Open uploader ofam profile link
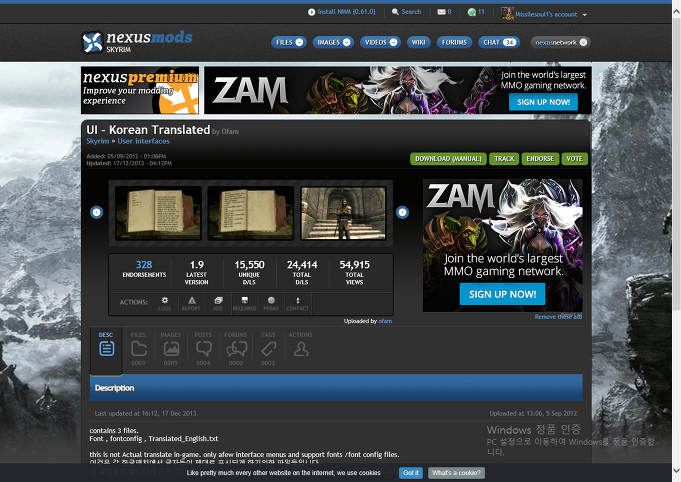 pyautogui.click(x=385, y=321)
